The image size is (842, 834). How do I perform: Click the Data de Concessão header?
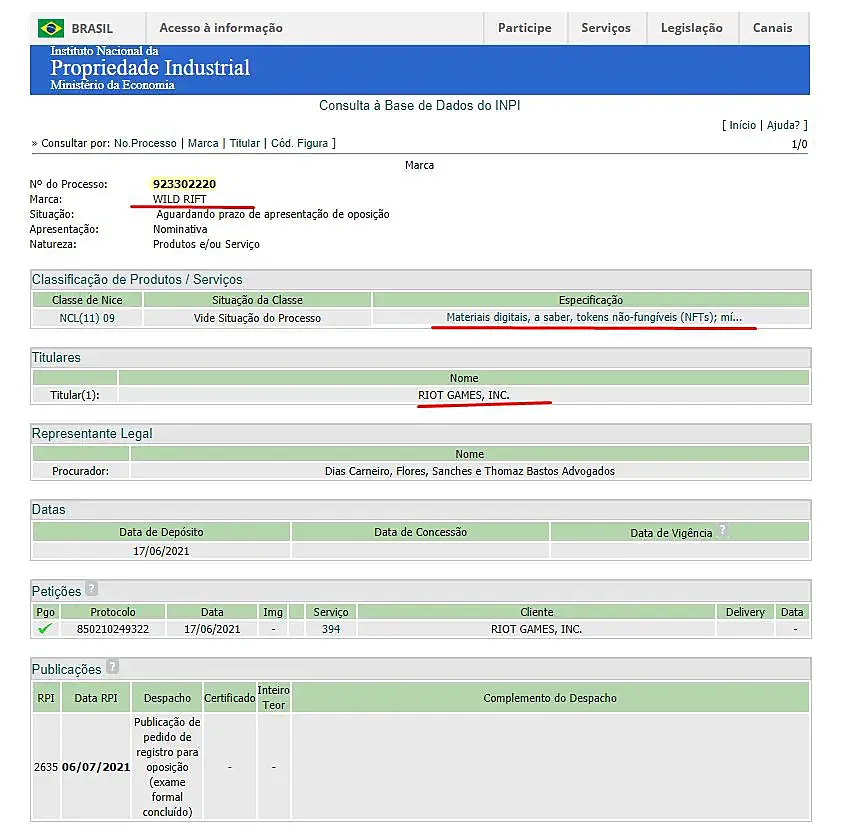tap(420, 532)
